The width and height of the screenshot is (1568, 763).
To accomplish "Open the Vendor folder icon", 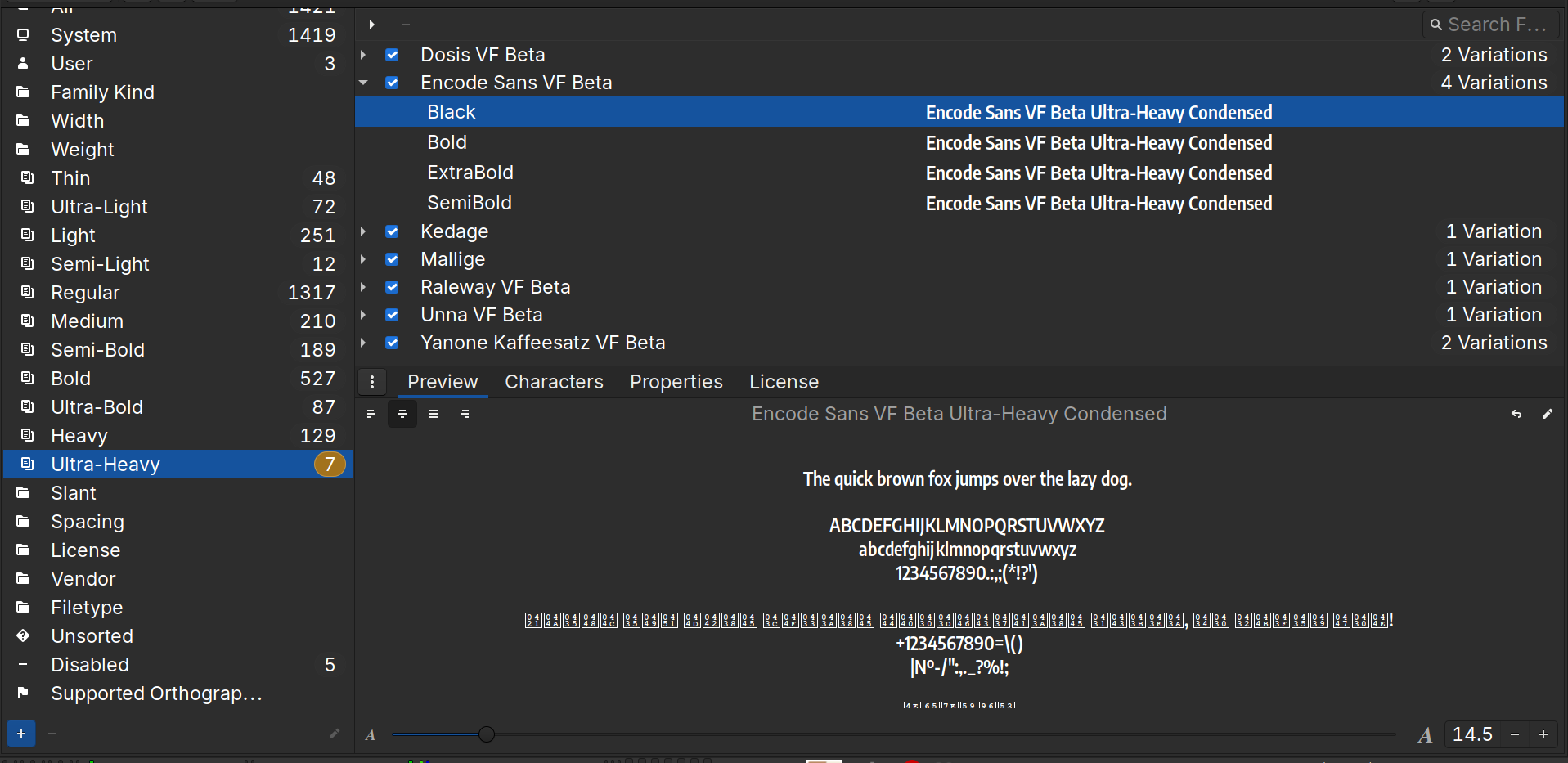I will (x=24, y=579).
